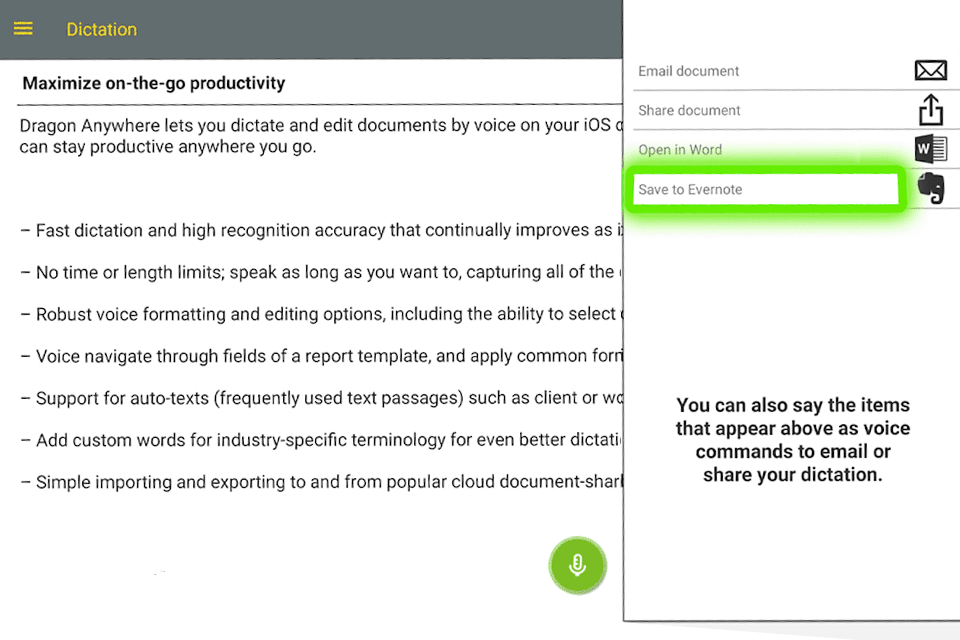Click the envelope email icon
This screenshot has height=640, width=960.
930,70
